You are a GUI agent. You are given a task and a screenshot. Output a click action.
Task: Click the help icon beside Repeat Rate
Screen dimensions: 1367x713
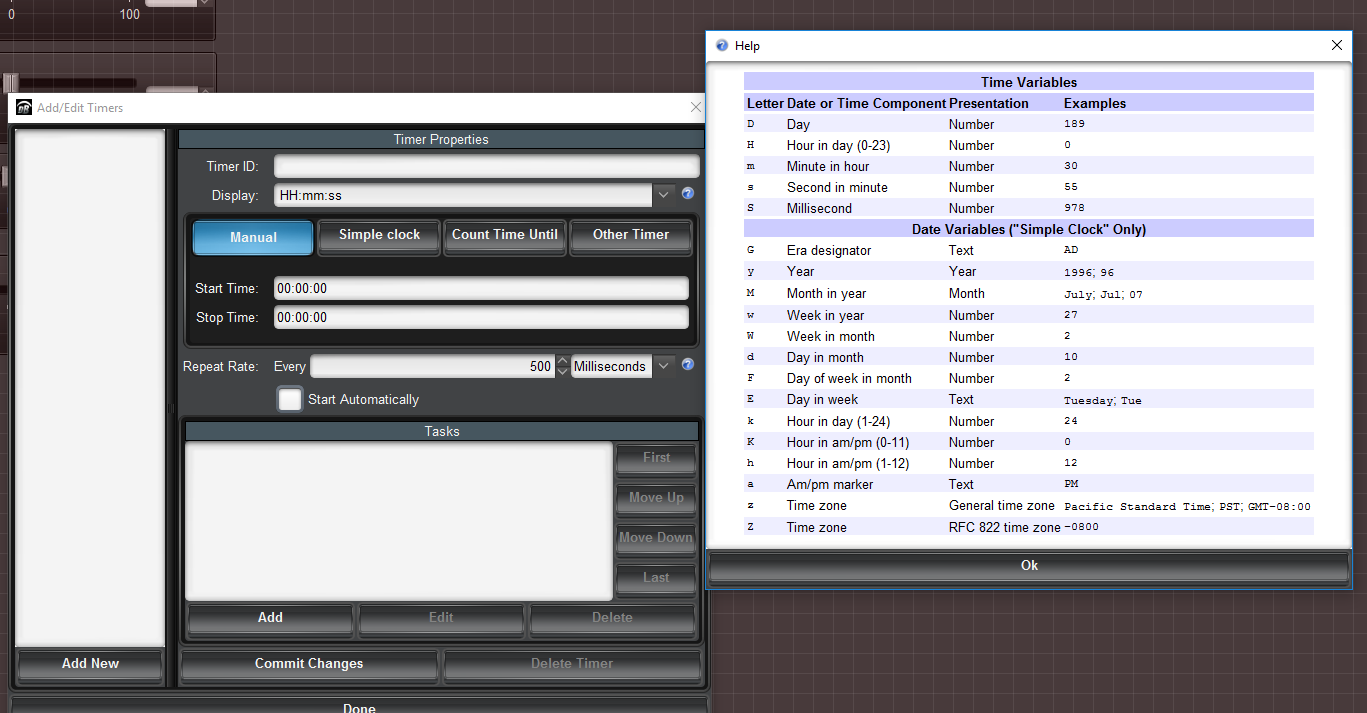688,365
